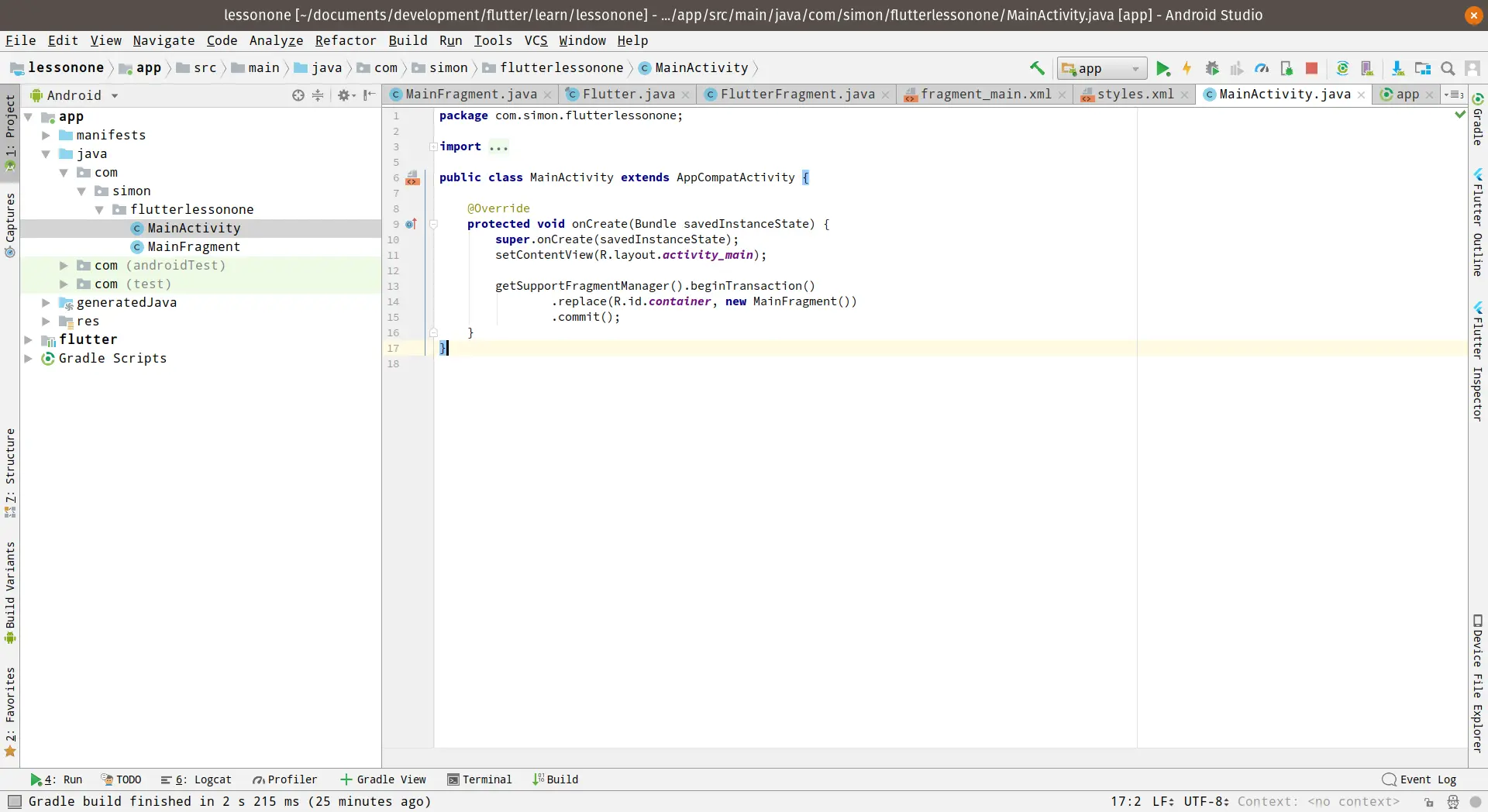Click the scroll-from-source target icon in Project panel

(x=298, y=95)
